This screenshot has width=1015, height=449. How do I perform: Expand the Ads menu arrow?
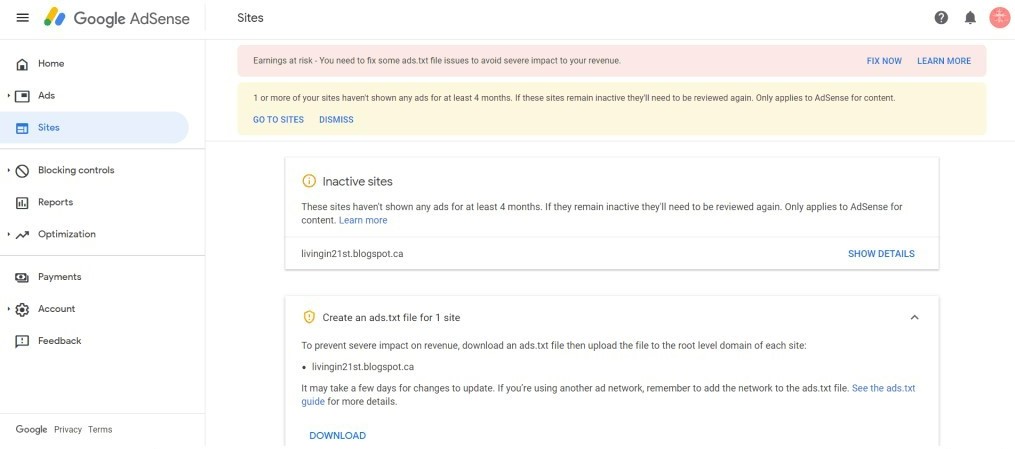pos(9,96)
